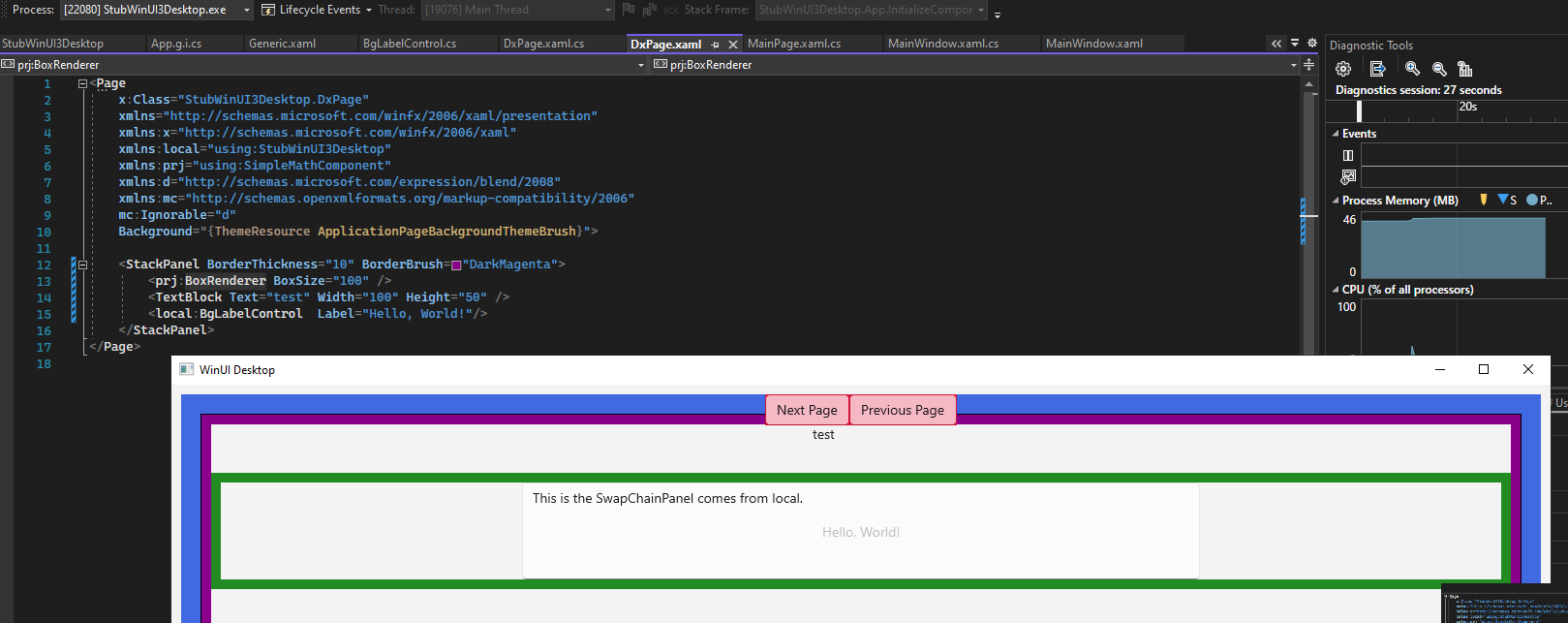Click the editor vertical scrollbar up arrow
This screenshot has height=623, width=1568.
tap(1309, 85)
